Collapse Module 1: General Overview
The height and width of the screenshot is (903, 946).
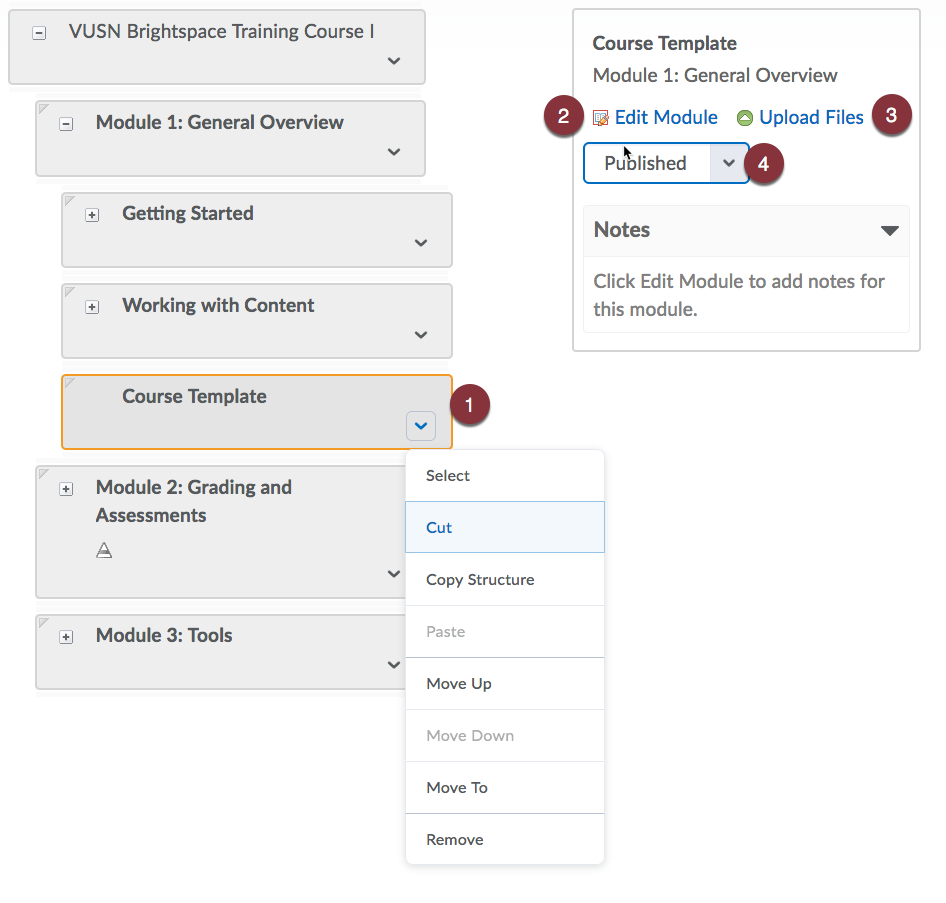(x=66, y=124)
